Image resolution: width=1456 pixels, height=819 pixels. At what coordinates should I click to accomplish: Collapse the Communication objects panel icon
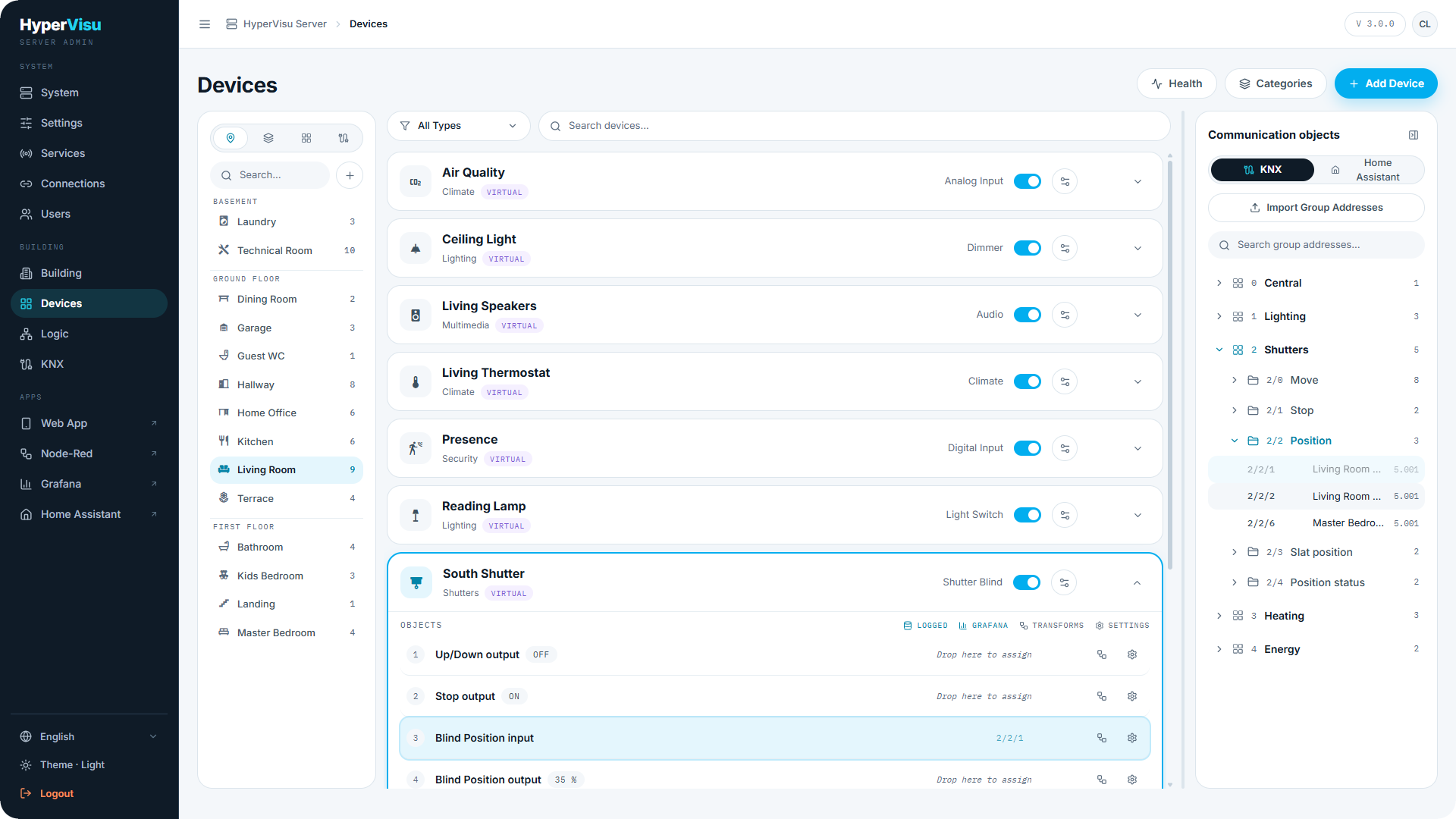(1414, 135)
